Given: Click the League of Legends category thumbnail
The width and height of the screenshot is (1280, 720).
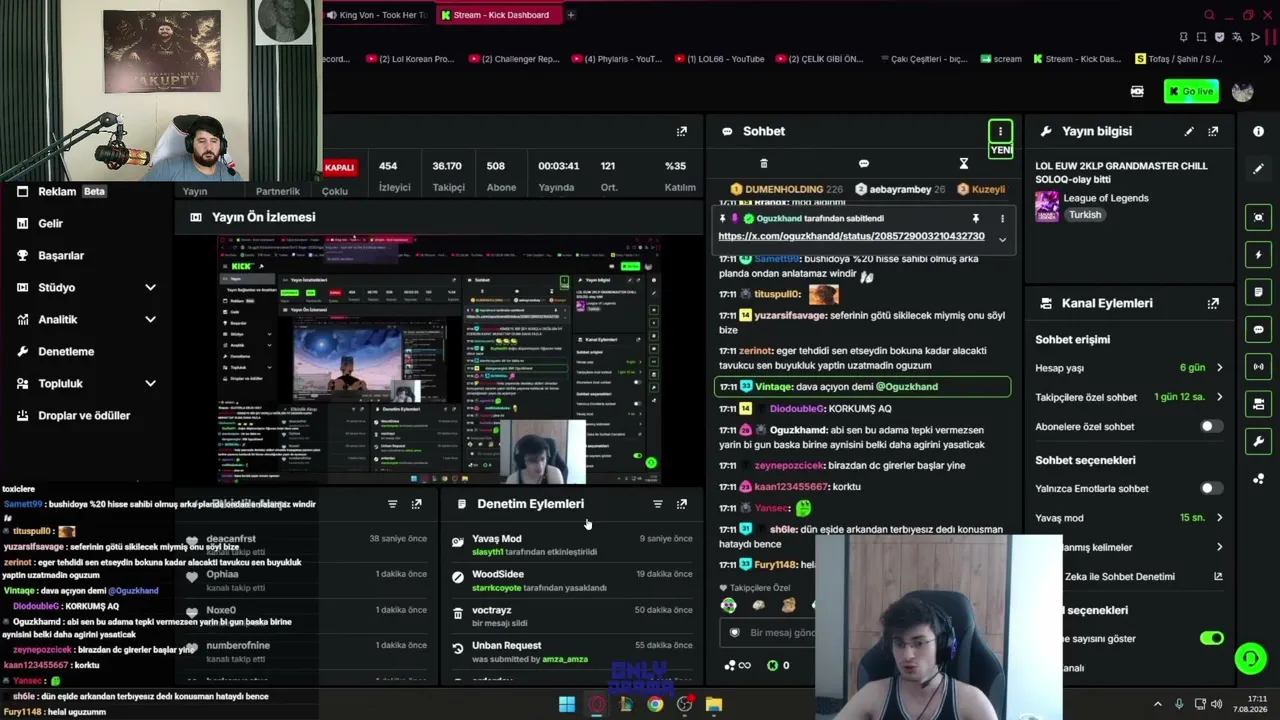Looking at the screenshot, I should click(x=1047, y=206).
